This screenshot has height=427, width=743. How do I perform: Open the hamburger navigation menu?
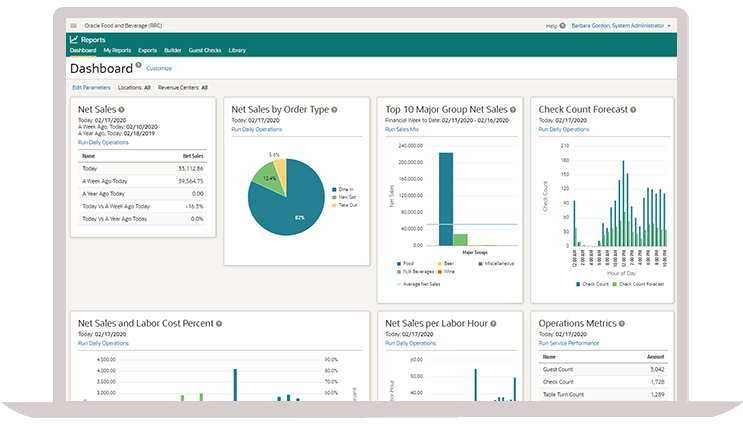click(73, 25)
